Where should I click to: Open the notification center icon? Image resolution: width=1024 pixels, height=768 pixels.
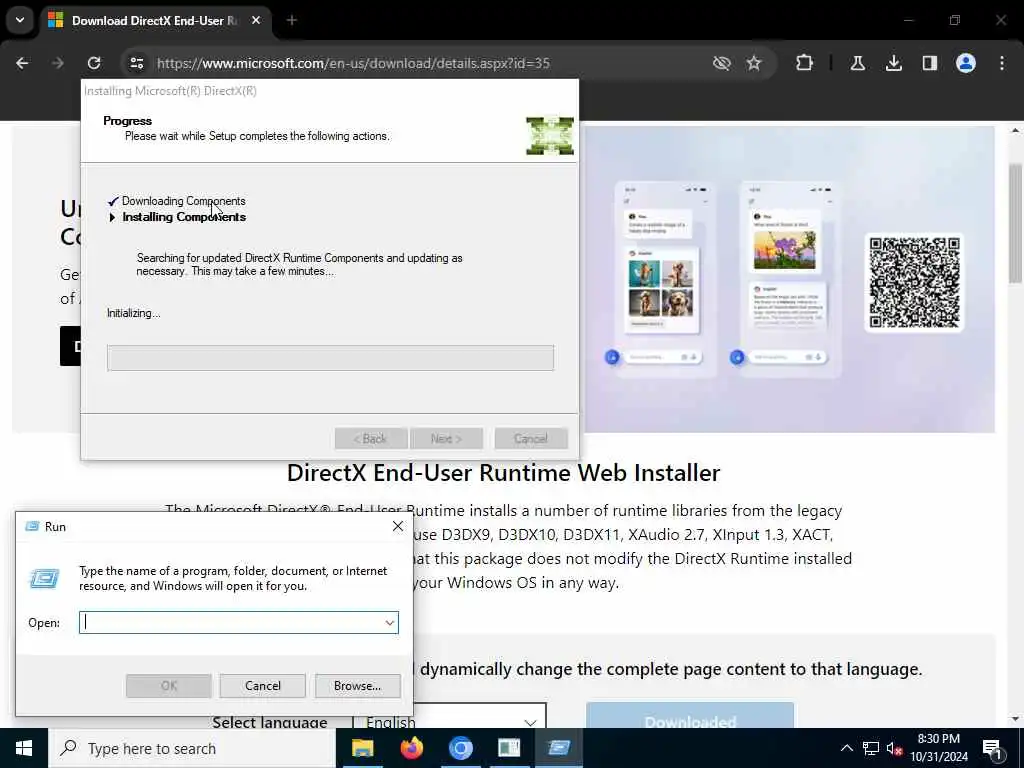pos(992,748)
